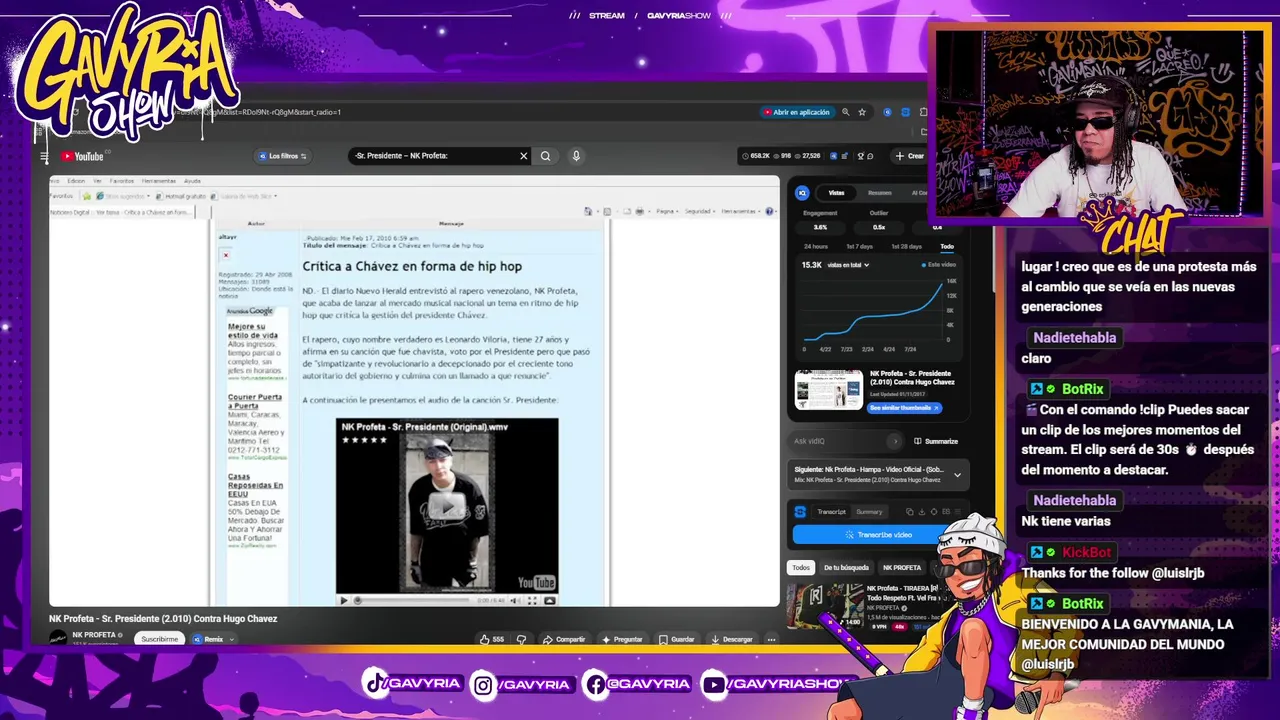Save video with Guardar button
This screenshot has height=720, width=1280.
pos(676,639)
